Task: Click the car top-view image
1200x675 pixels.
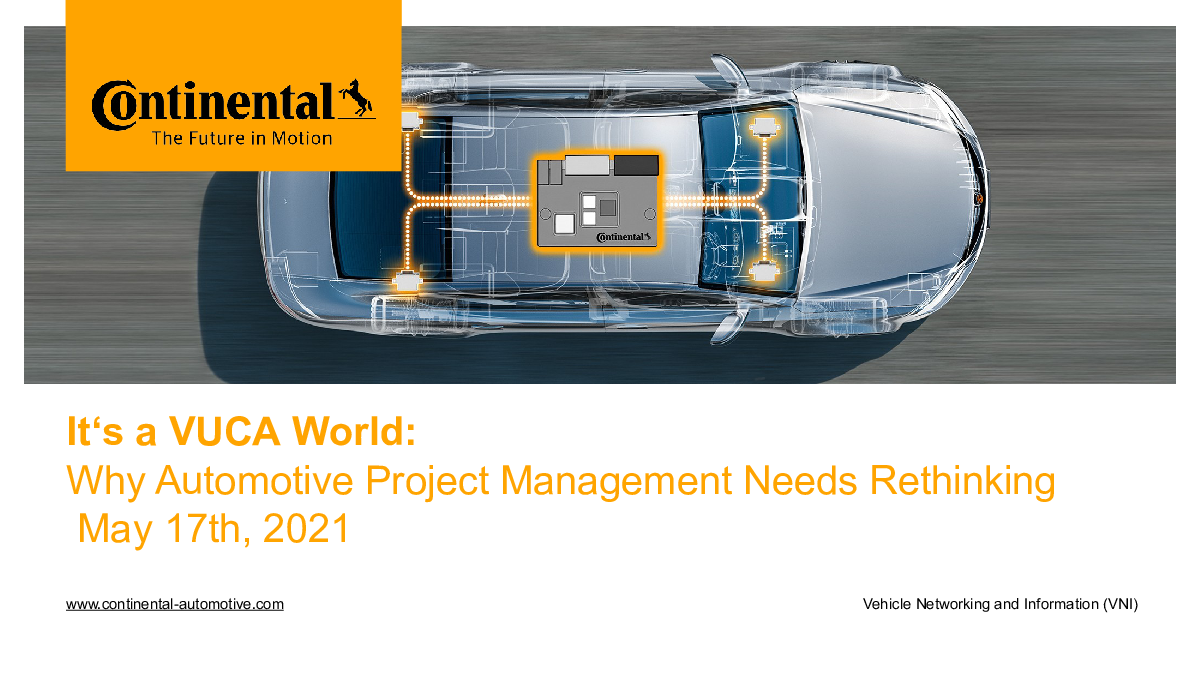Action: [600, 205]
